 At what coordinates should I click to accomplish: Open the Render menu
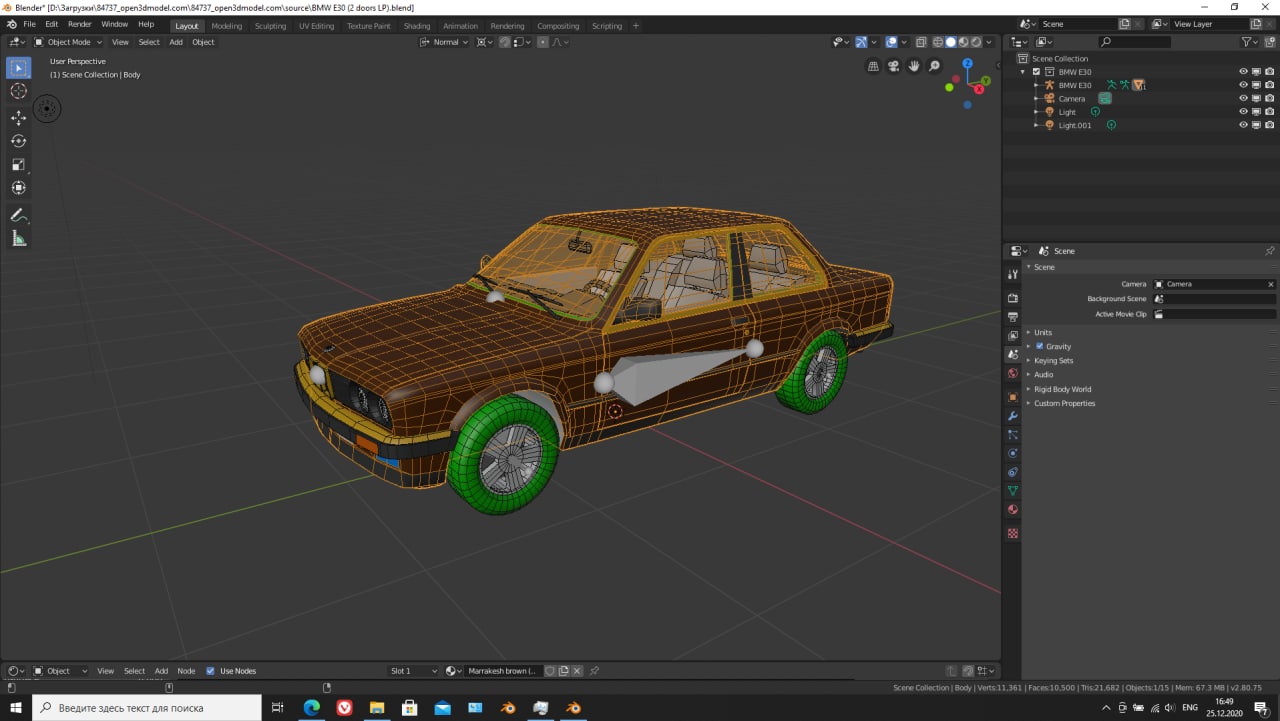[x=79, y=24]
